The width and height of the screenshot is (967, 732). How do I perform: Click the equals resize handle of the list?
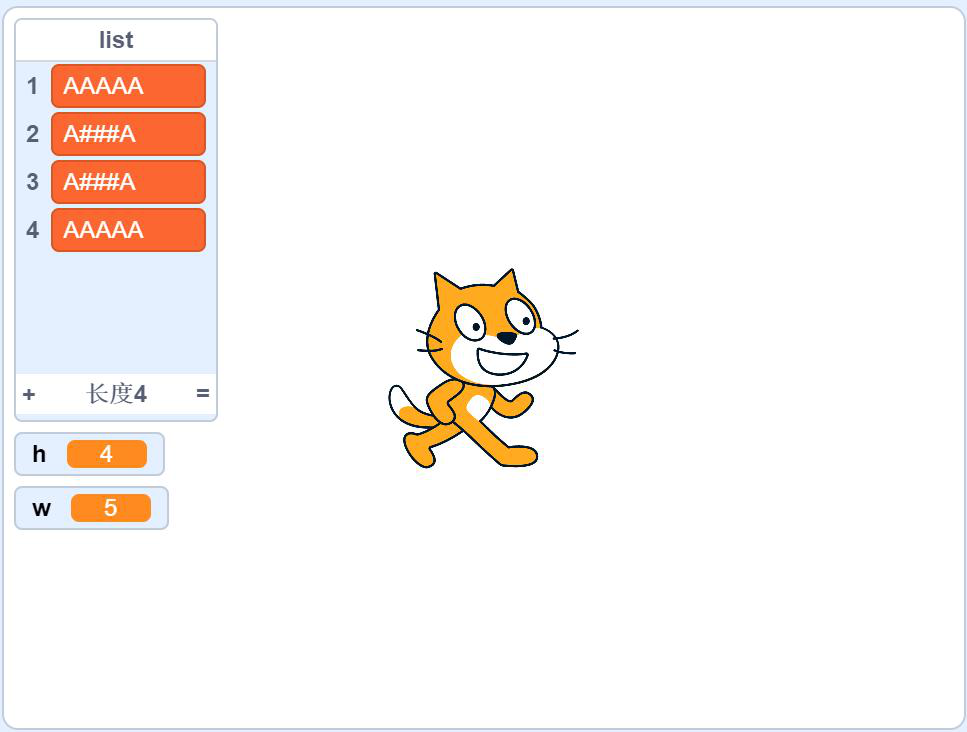(203, 393)
